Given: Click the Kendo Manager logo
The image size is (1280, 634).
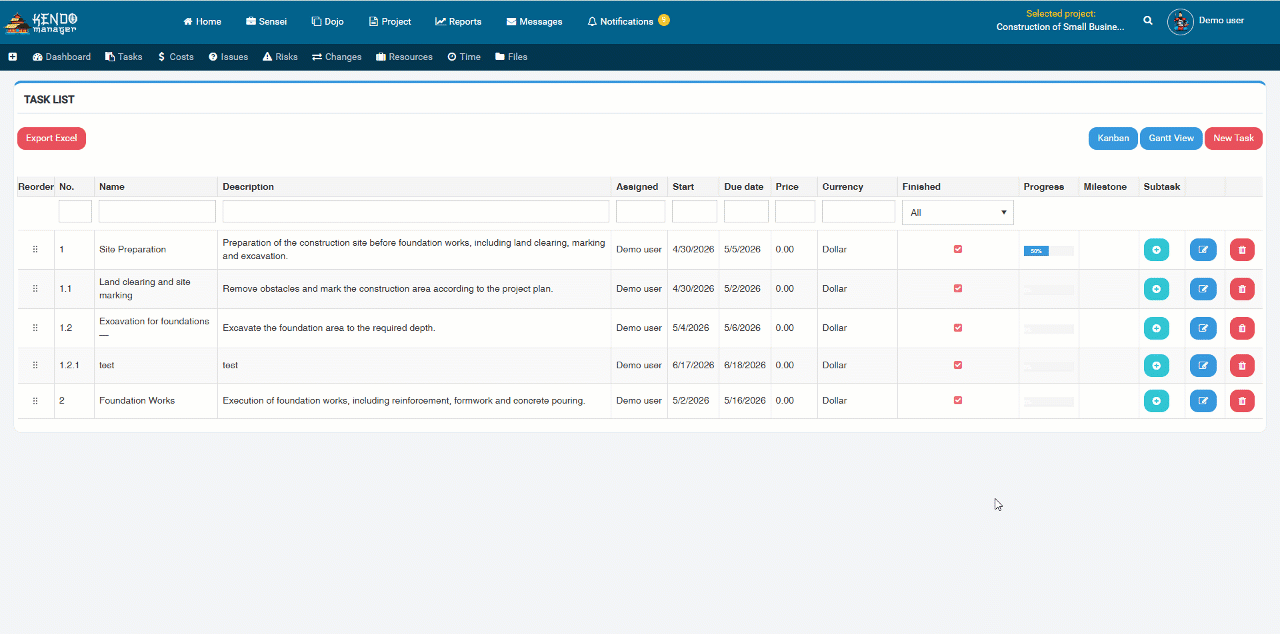Looking at the screenshot, I should pyautogui.click(x=42, y=22).
